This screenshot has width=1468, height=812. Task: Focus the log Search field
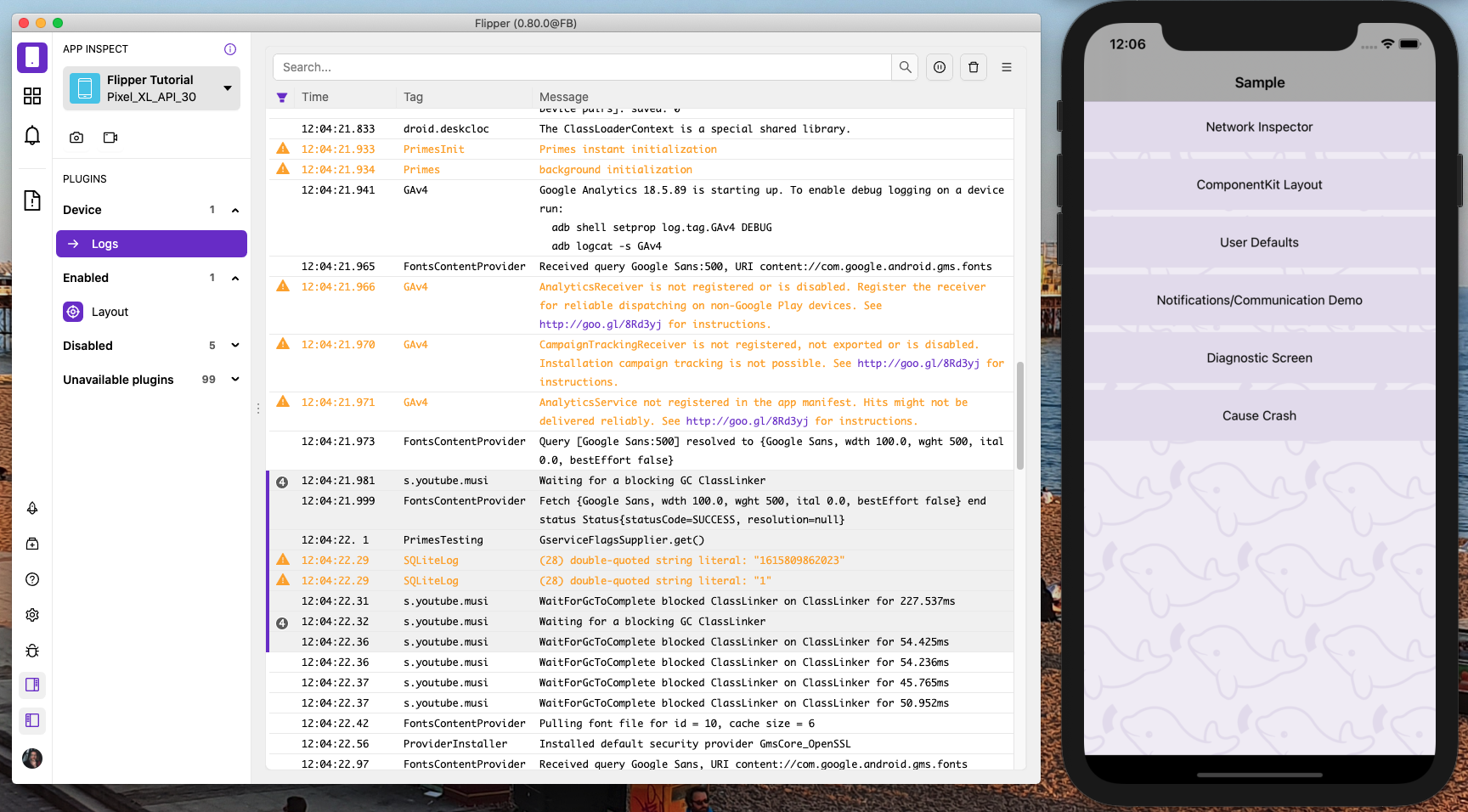pos(583,67)
